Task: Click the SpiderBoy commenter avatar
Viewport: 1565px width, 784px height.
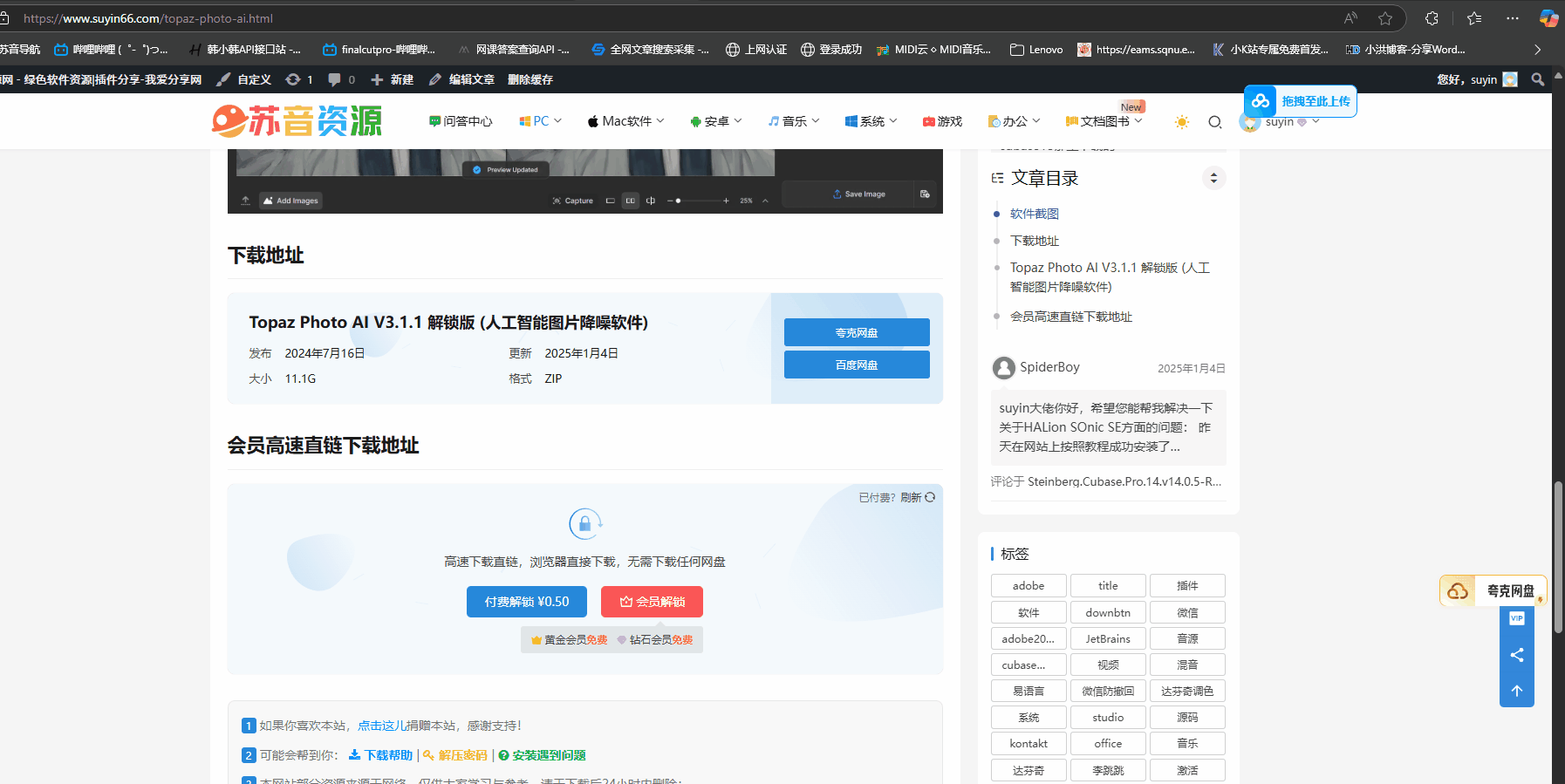Action: 1003,368
